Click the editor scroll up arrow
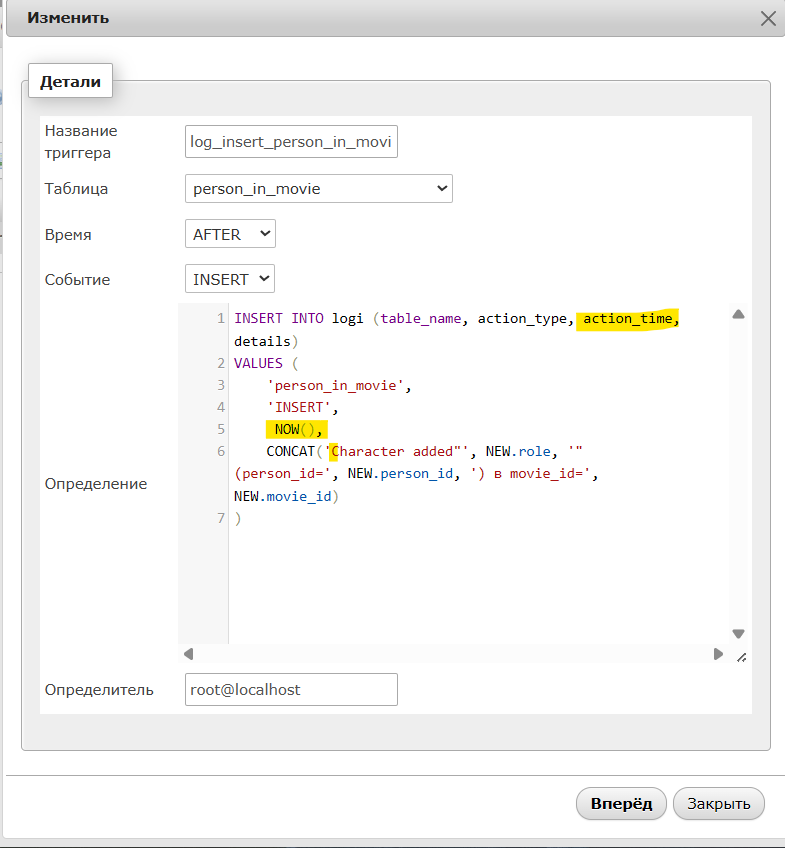This screenshot has width=785, height=848. pos(739,314)
